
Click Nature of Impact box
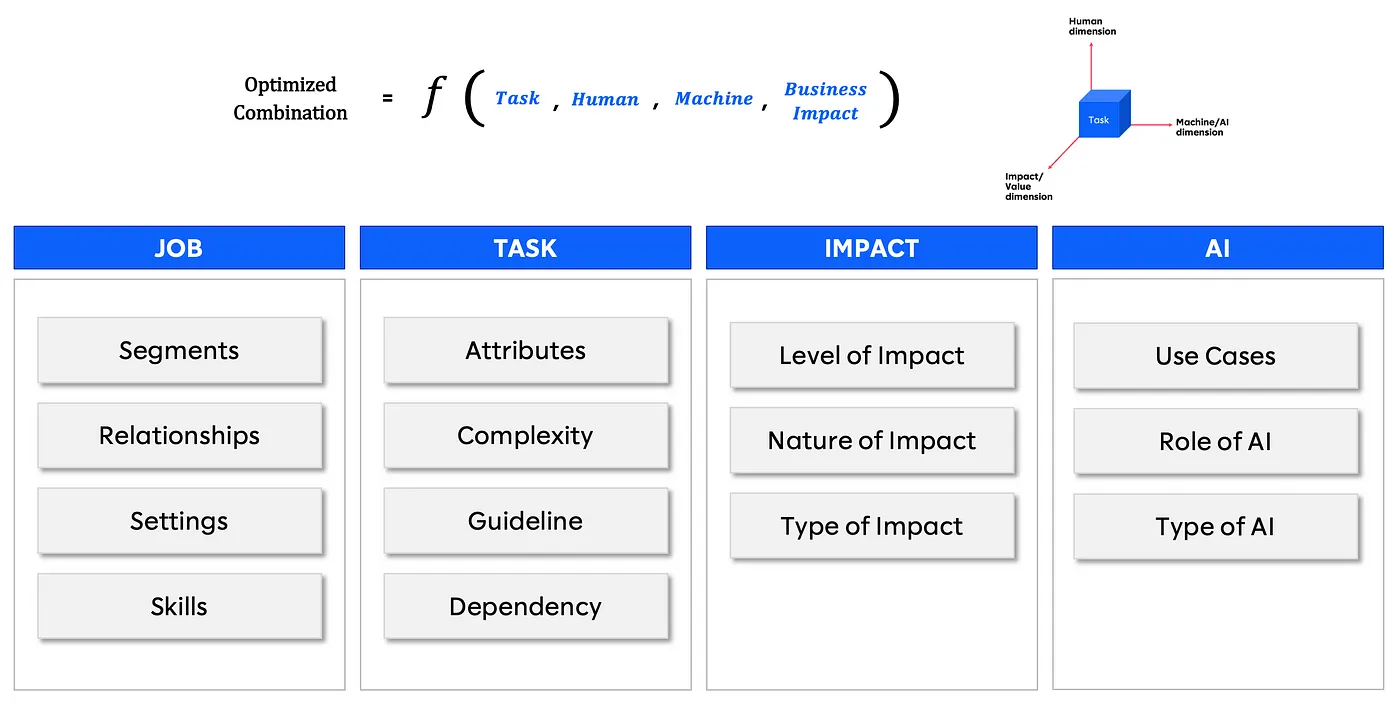872,441
